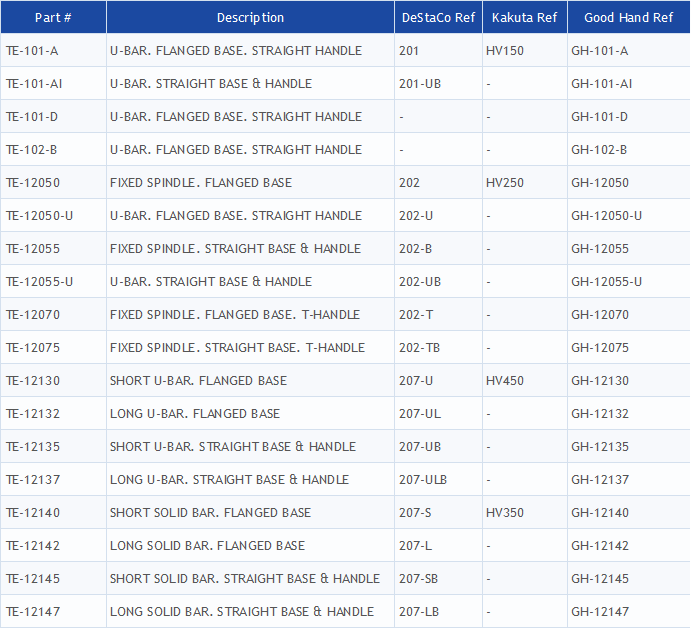The image size is (698, 628).
Task: Click DeStaCo reference 207-UL
Action: 420,413
